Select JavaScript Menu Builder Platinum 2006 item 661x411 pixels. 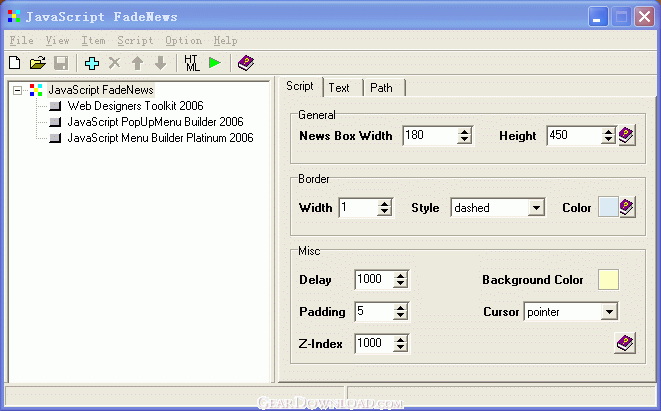[160, 138]
